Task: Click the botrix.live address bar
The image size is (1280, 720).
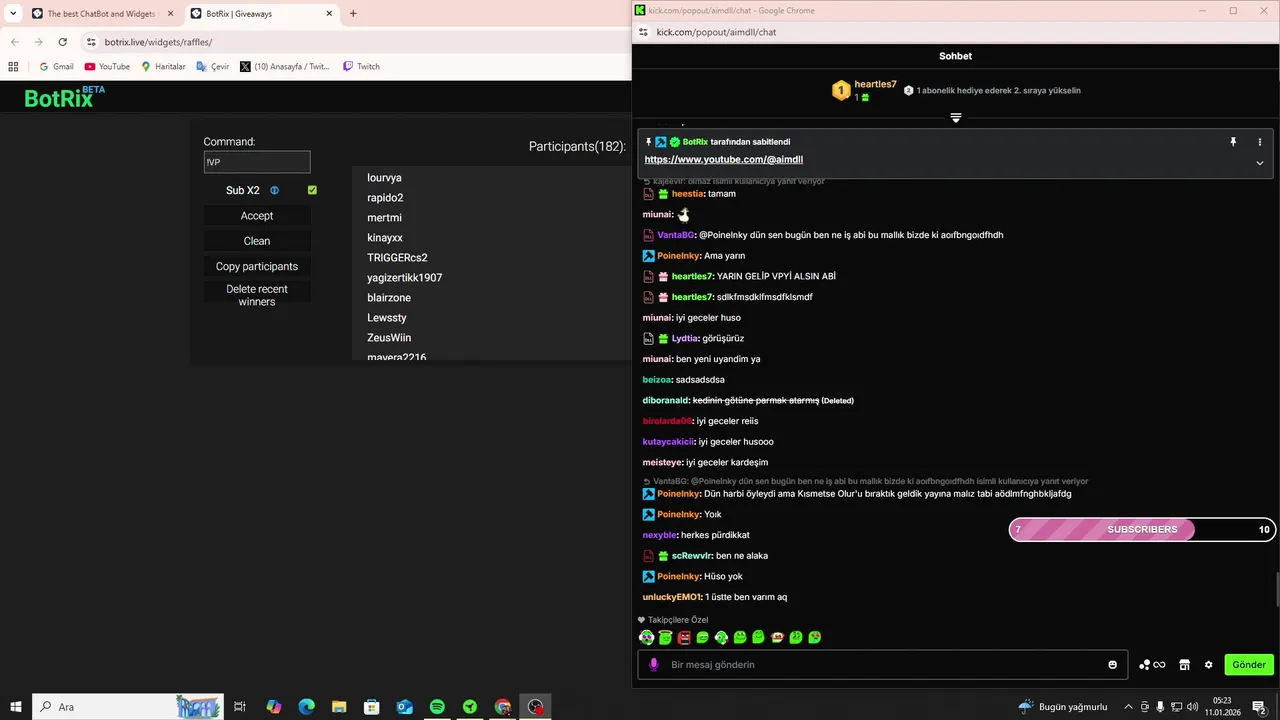Action: [355, 42]
